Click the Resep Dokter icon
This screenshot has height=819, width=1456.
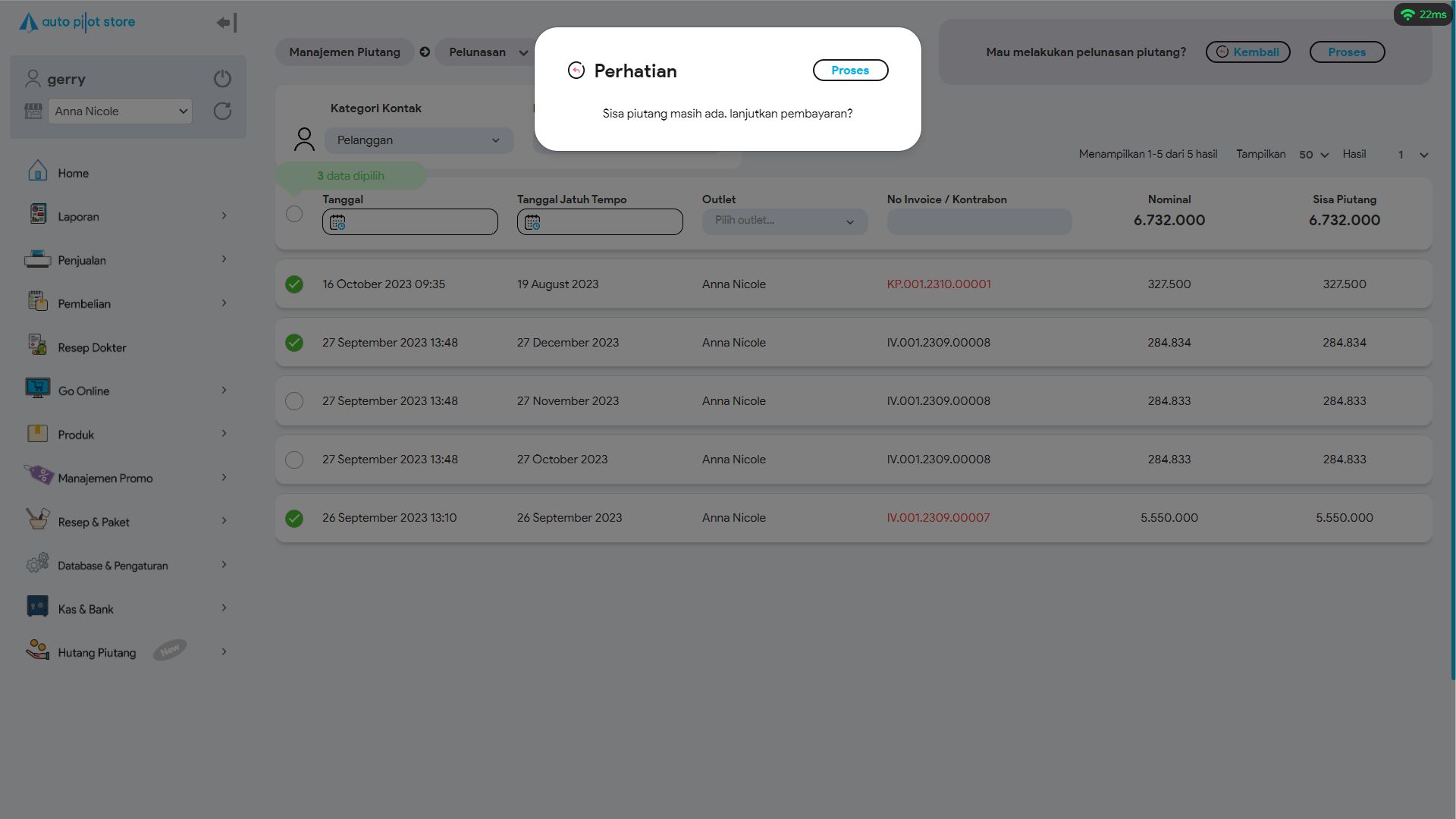tap(37, 346)
